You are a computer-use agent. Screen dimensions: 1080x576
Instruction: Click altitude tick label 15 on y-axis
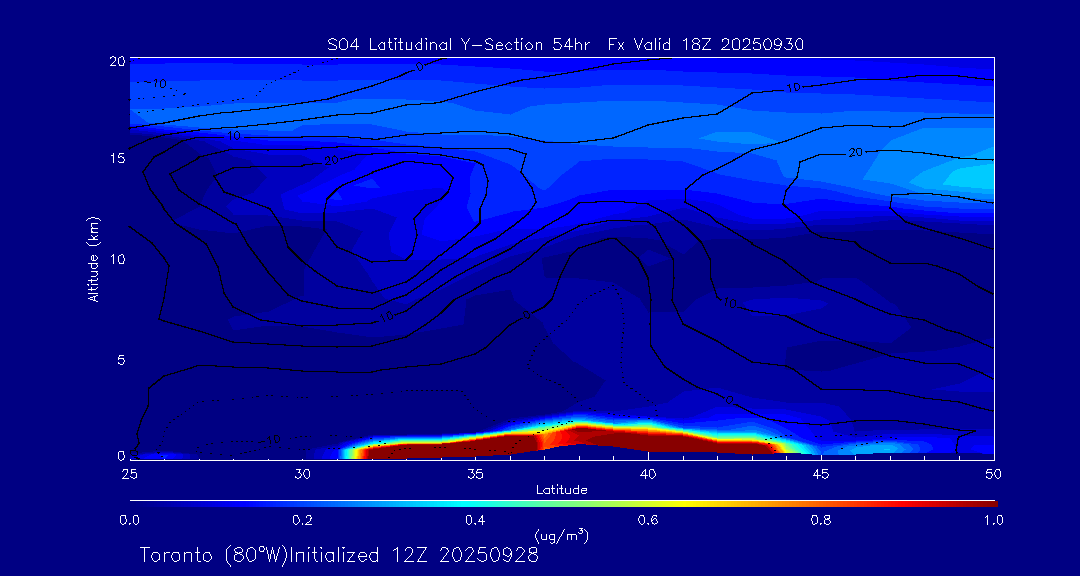coord(115,158)
